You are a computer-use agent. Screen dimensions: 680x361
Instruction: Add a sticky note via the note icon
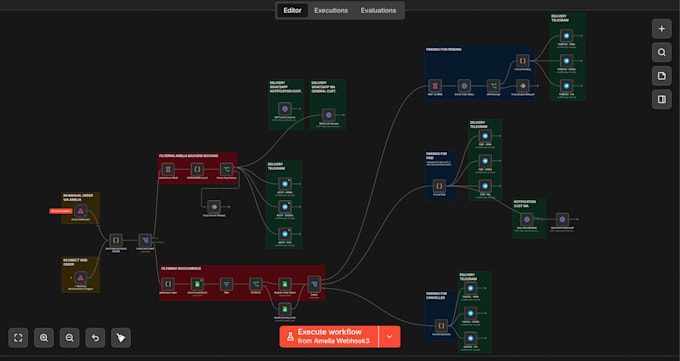pos(661,76)
